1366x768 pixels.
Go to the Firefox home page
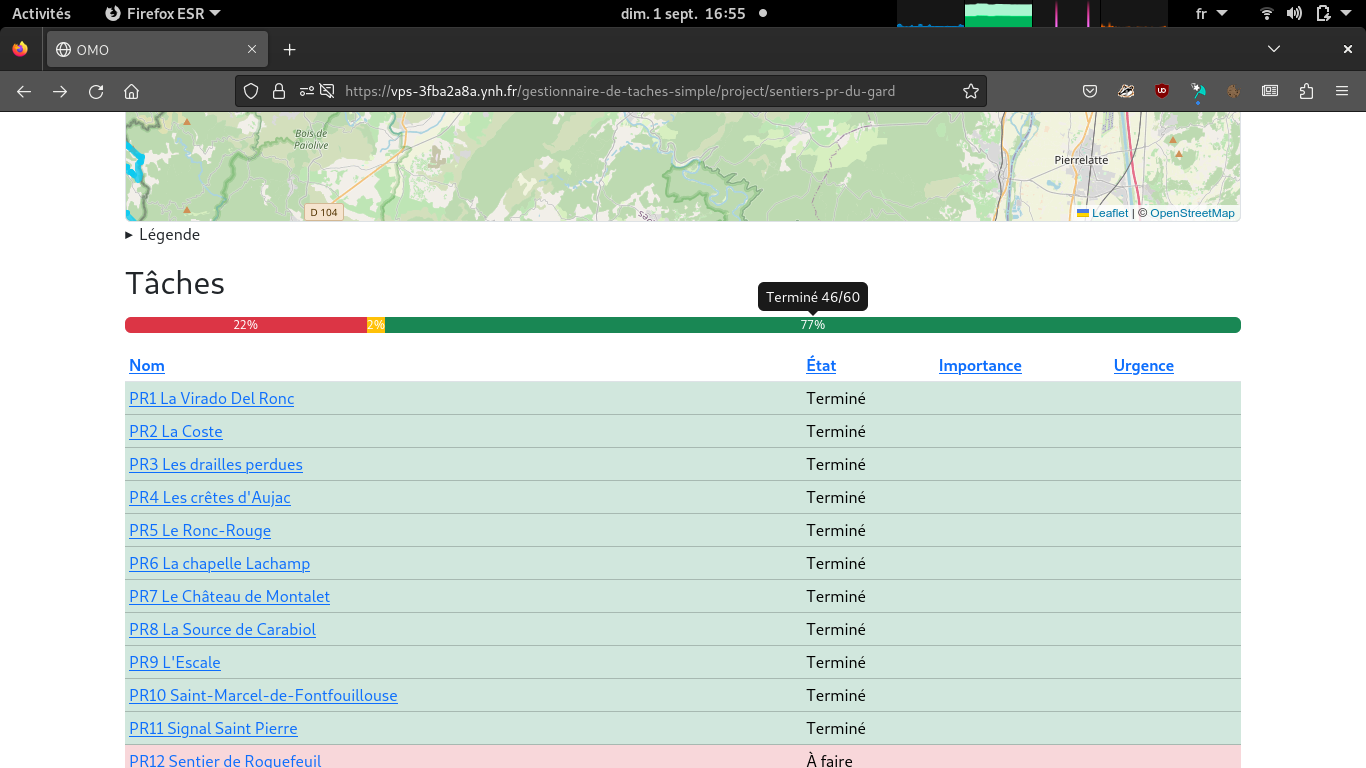coord(131,91)
